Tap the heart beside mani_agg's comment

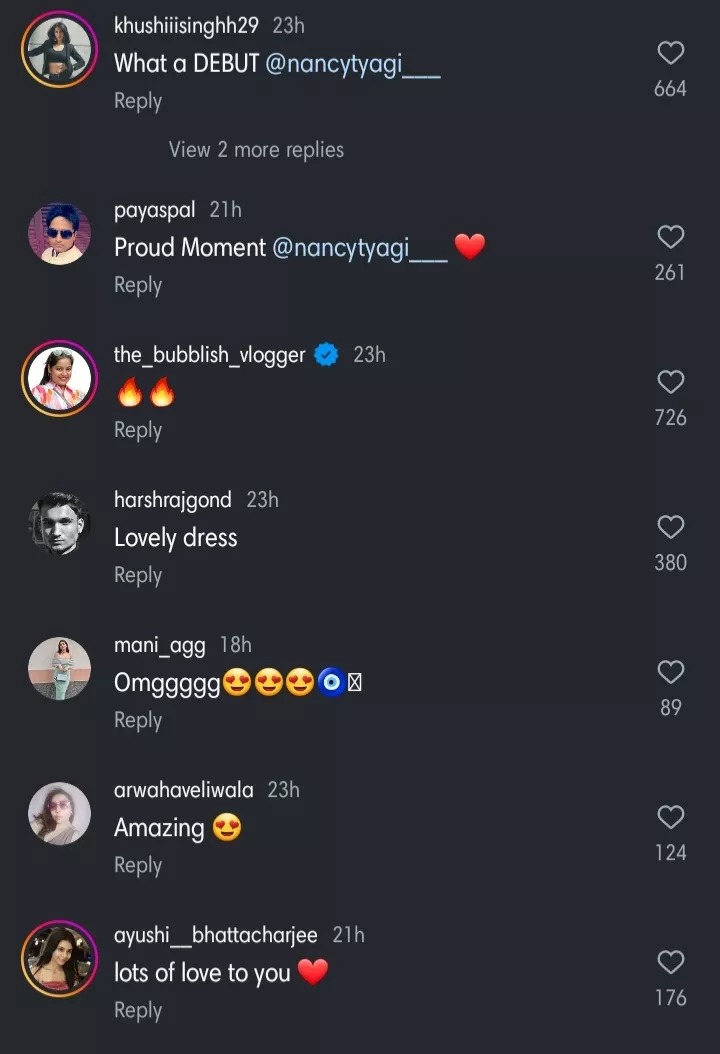[x=670, y=672]
